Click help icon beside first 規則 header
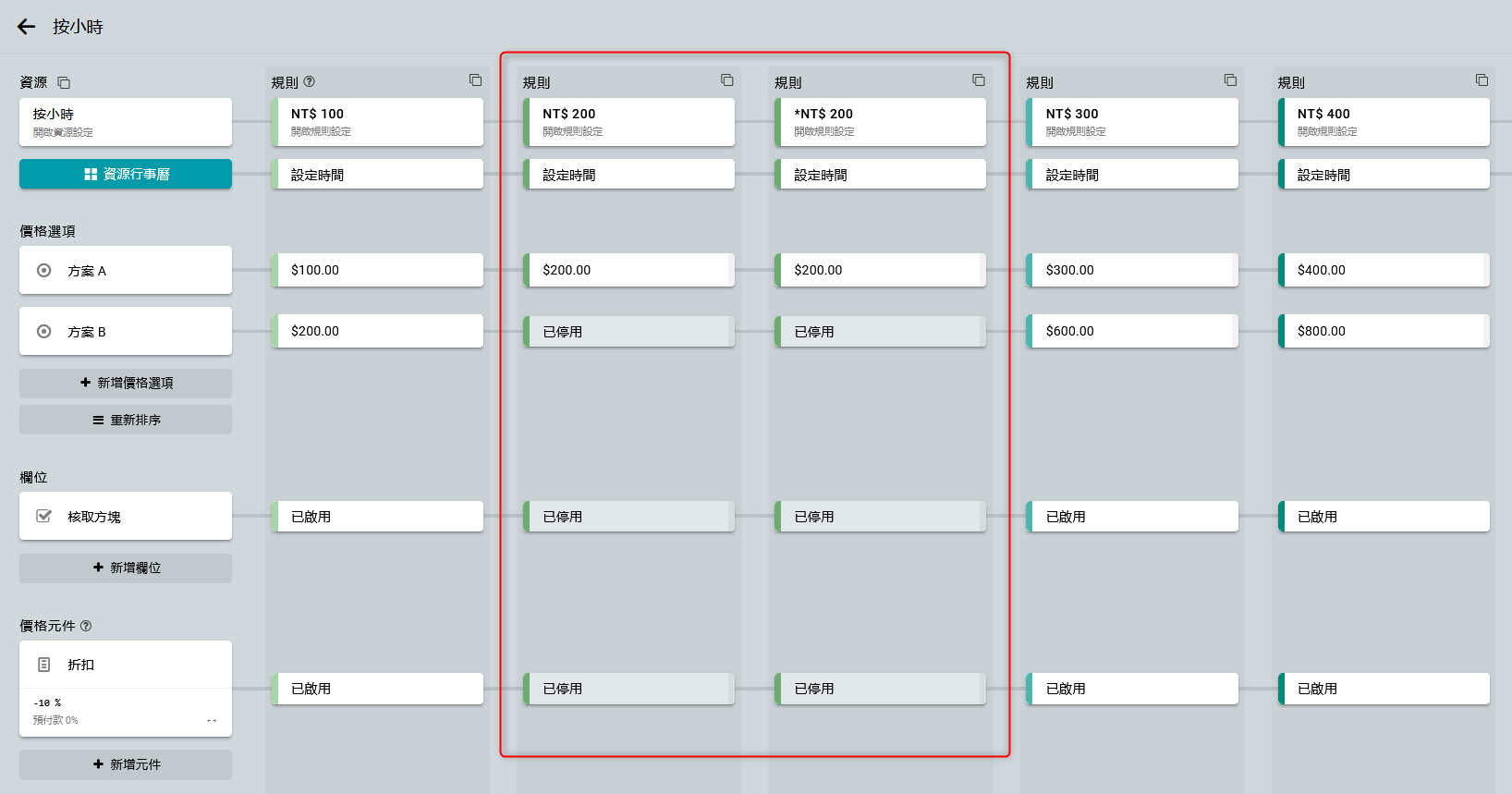The image size is (1512, 794). 310,82
